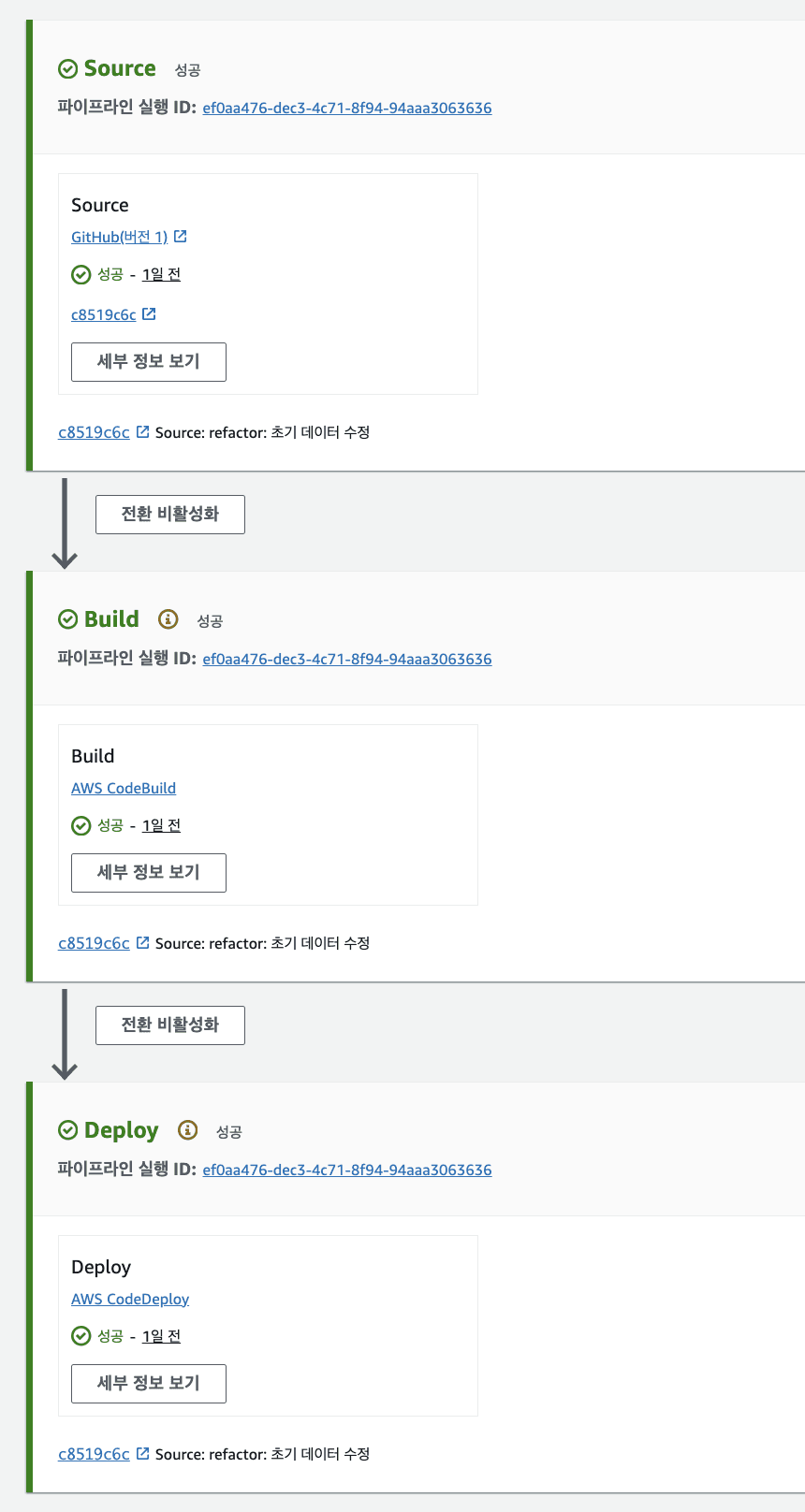Open the AWS CodeBuild provider link
805x1512 pixels.
(x=123, y=787)
